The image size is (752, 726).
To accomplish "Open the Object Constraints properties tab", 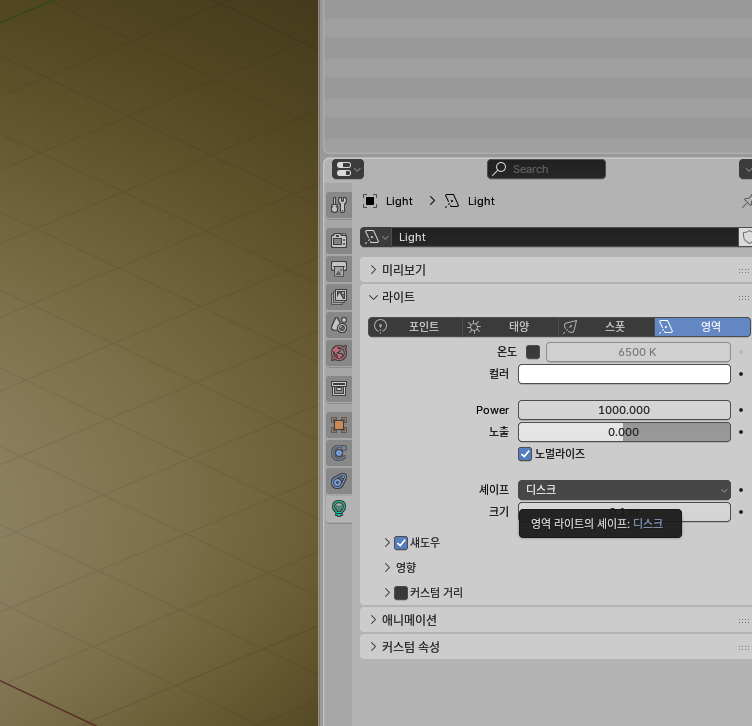I will pos(339,481).
